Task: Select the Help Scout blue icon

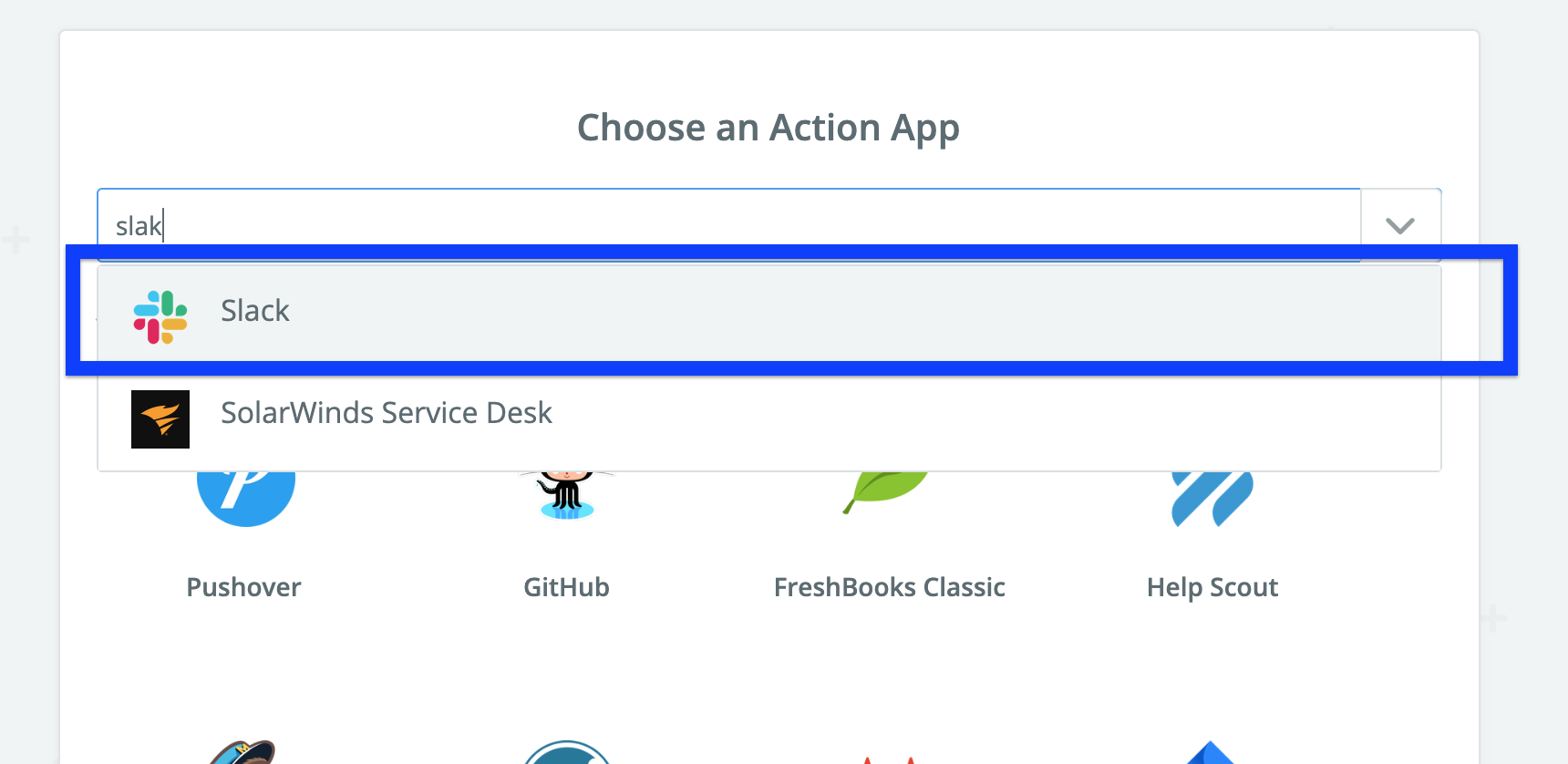Action: tap(1212, 497)
